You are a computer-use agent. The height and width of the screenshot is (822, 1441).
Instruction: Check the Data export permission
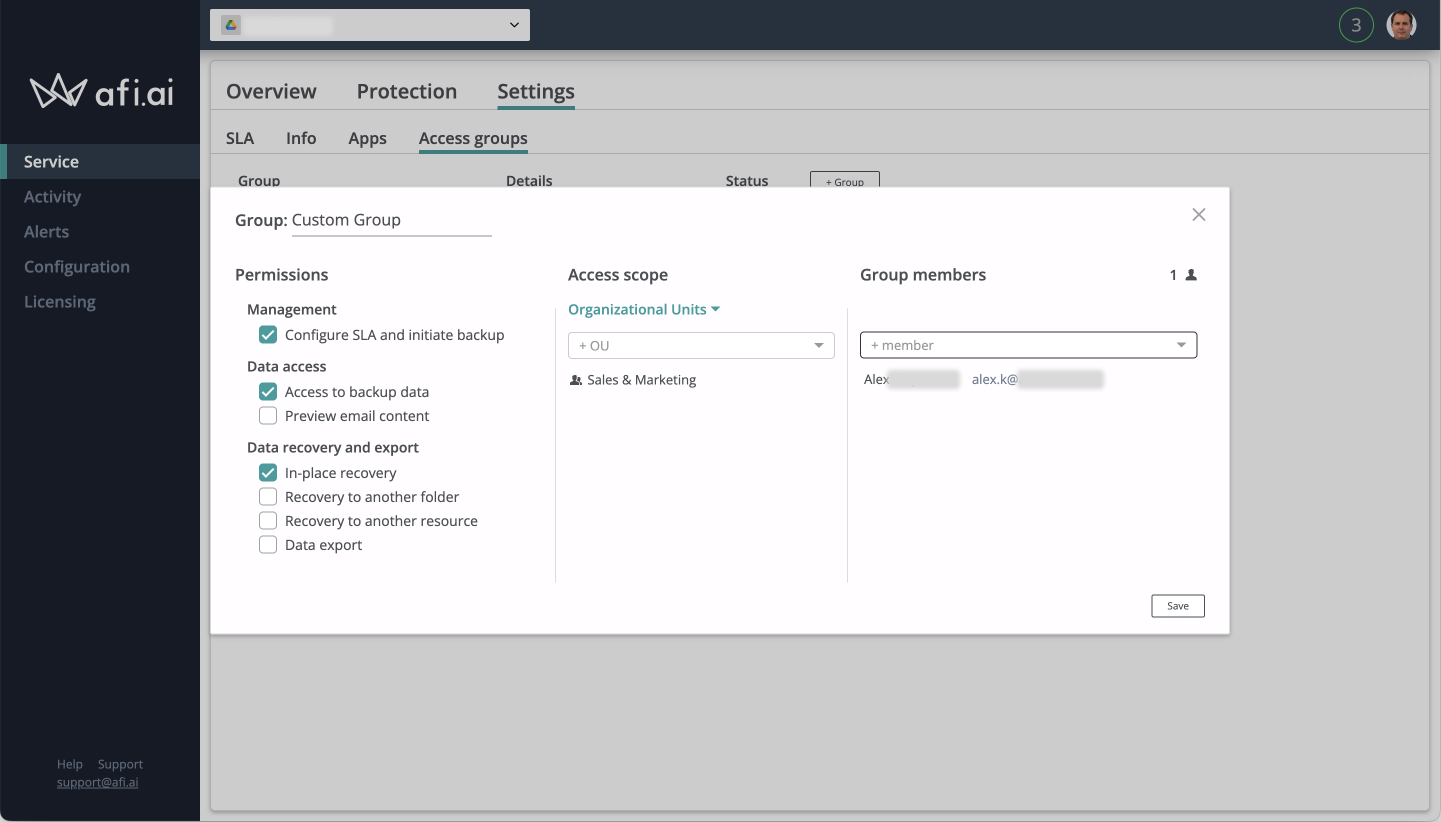click(267, 544)
